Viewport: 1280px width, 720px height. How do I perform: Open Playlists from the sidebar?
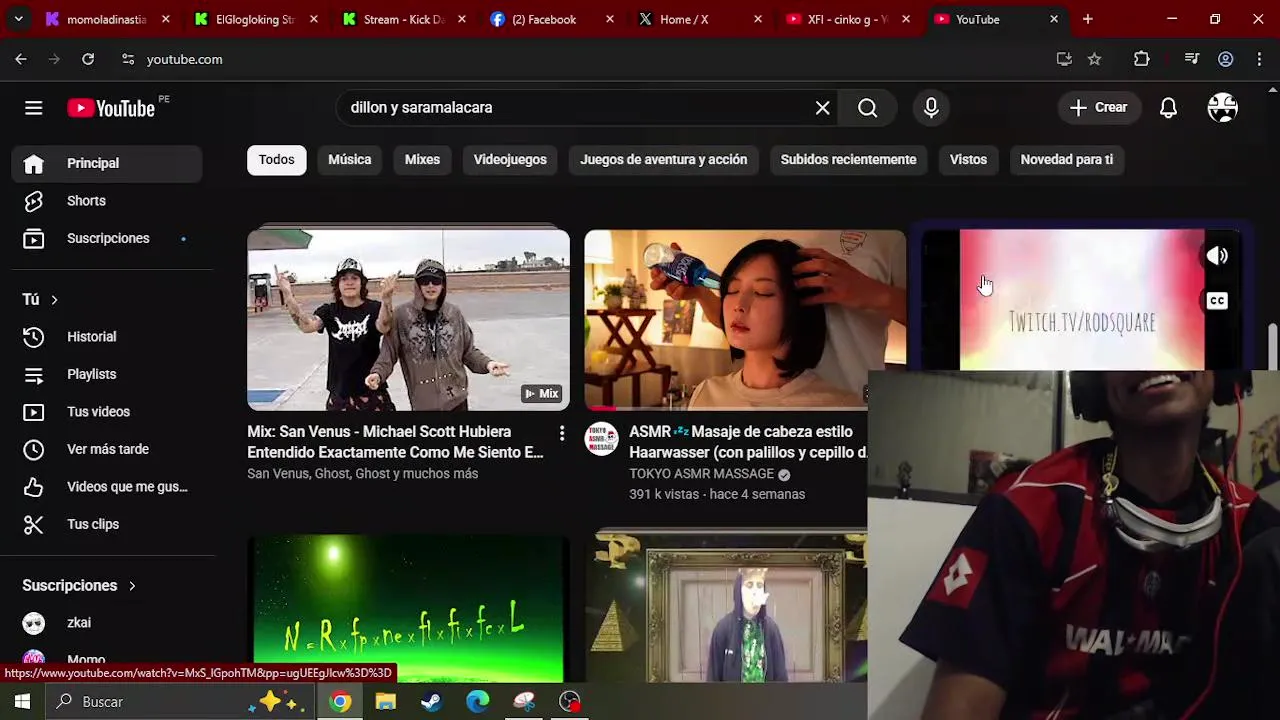(x=107, y=374)
